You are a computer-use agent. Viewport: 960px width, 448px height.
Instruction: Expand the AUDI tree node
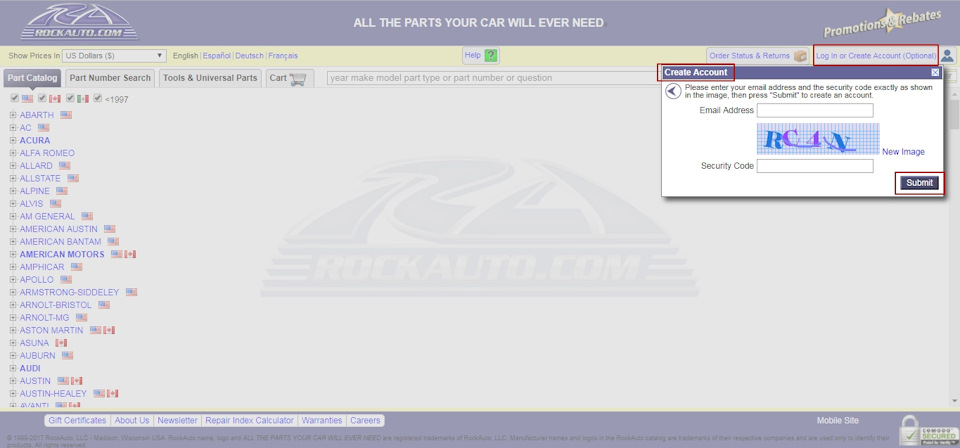tap(13, 368)
